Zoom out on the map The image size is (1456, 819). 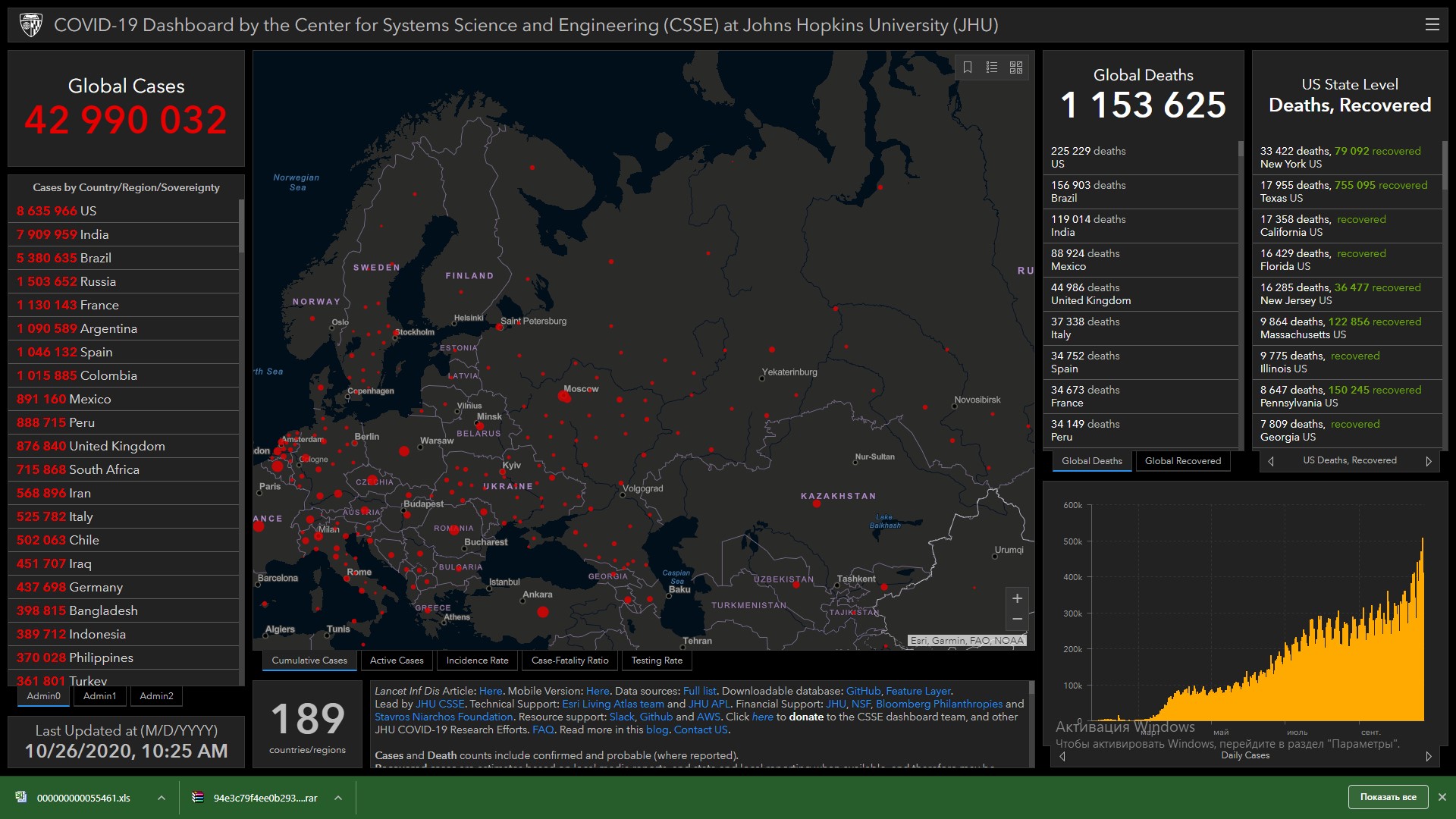(1017, 620)
